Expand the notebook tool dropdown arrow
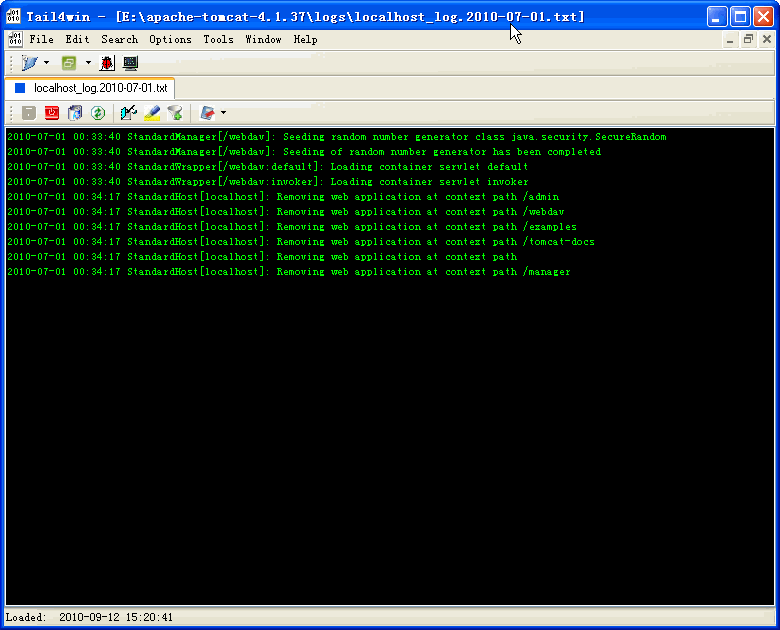The image size is (780, 630). click(223, 113)
